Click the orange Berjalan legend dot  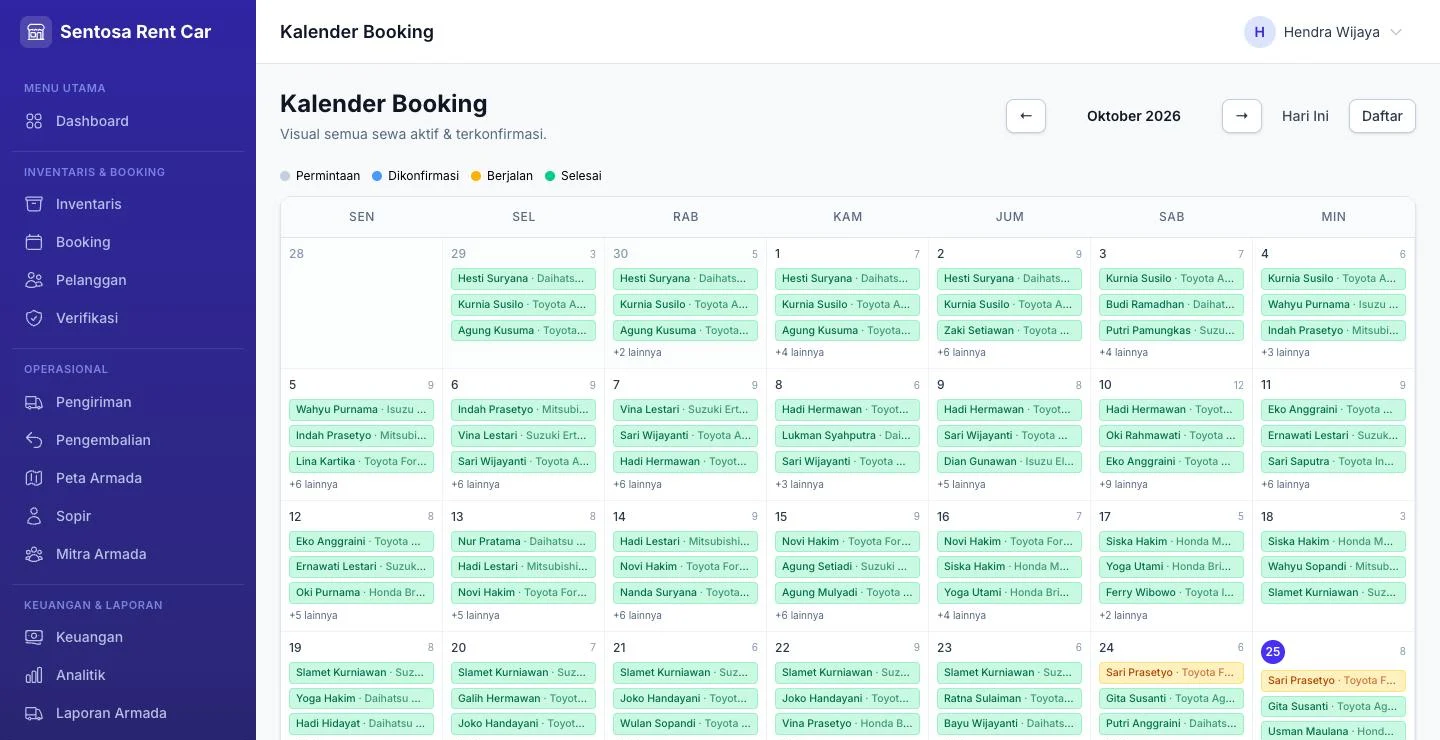[x=476, y=176]
